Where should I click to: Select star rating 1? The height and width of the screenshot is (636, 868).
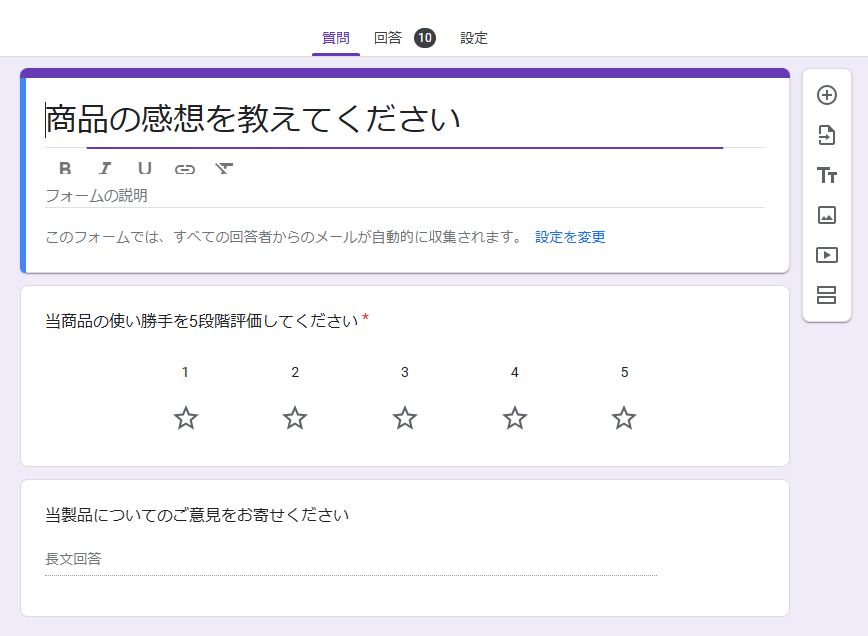click(x=185, y=418)
